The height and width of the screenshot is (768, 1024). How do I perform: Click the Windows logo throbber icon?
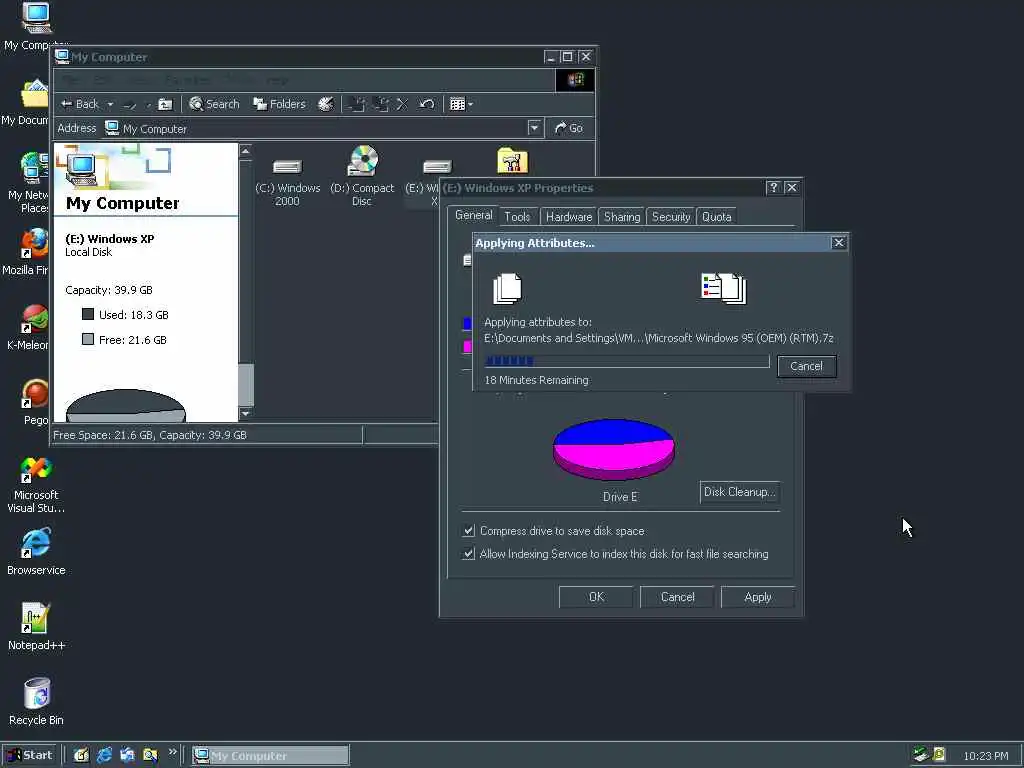point(575,80)
